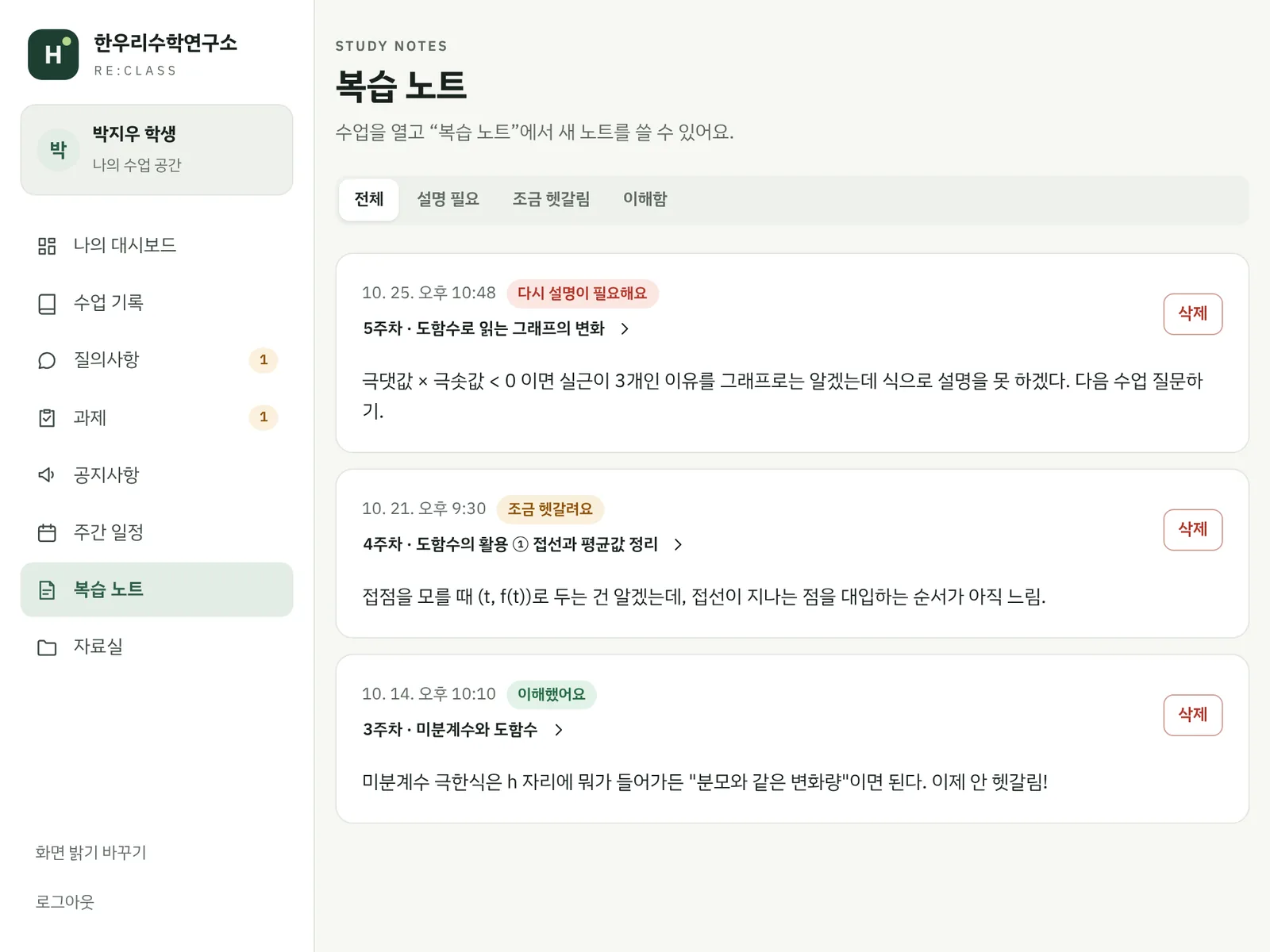Click the 주간 일정 calendar icon
The height and width of the screenshot is (952, 1270).
(x=47, y=532)
